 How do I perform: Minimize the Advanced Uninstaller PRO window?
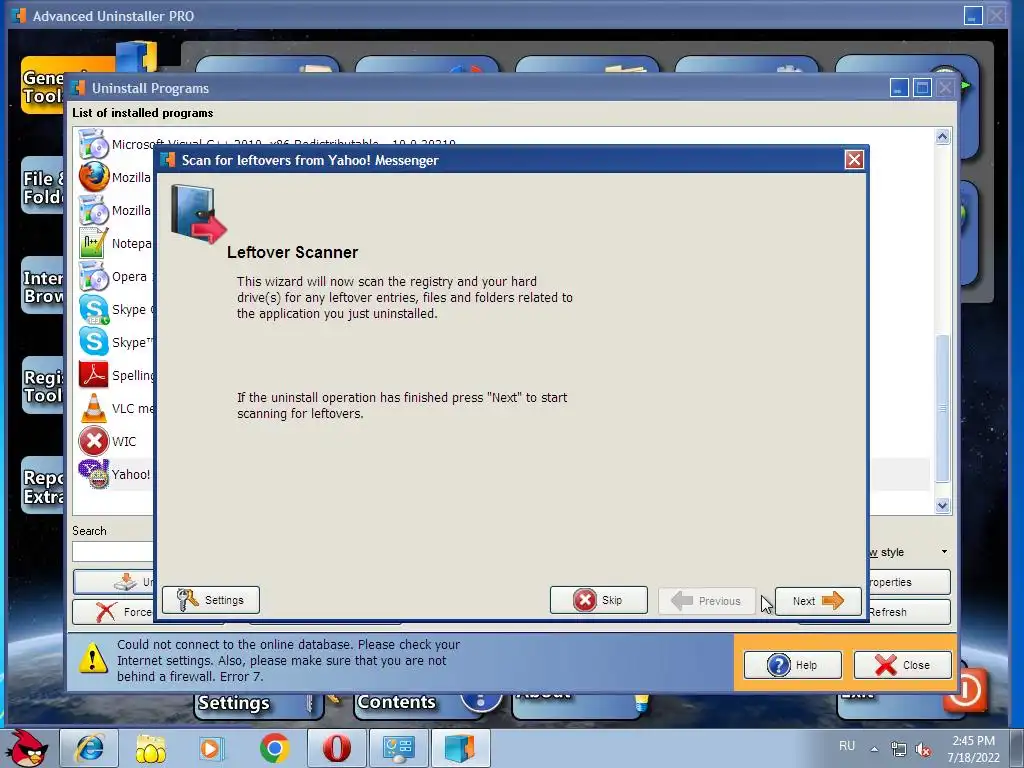[973, 16]
